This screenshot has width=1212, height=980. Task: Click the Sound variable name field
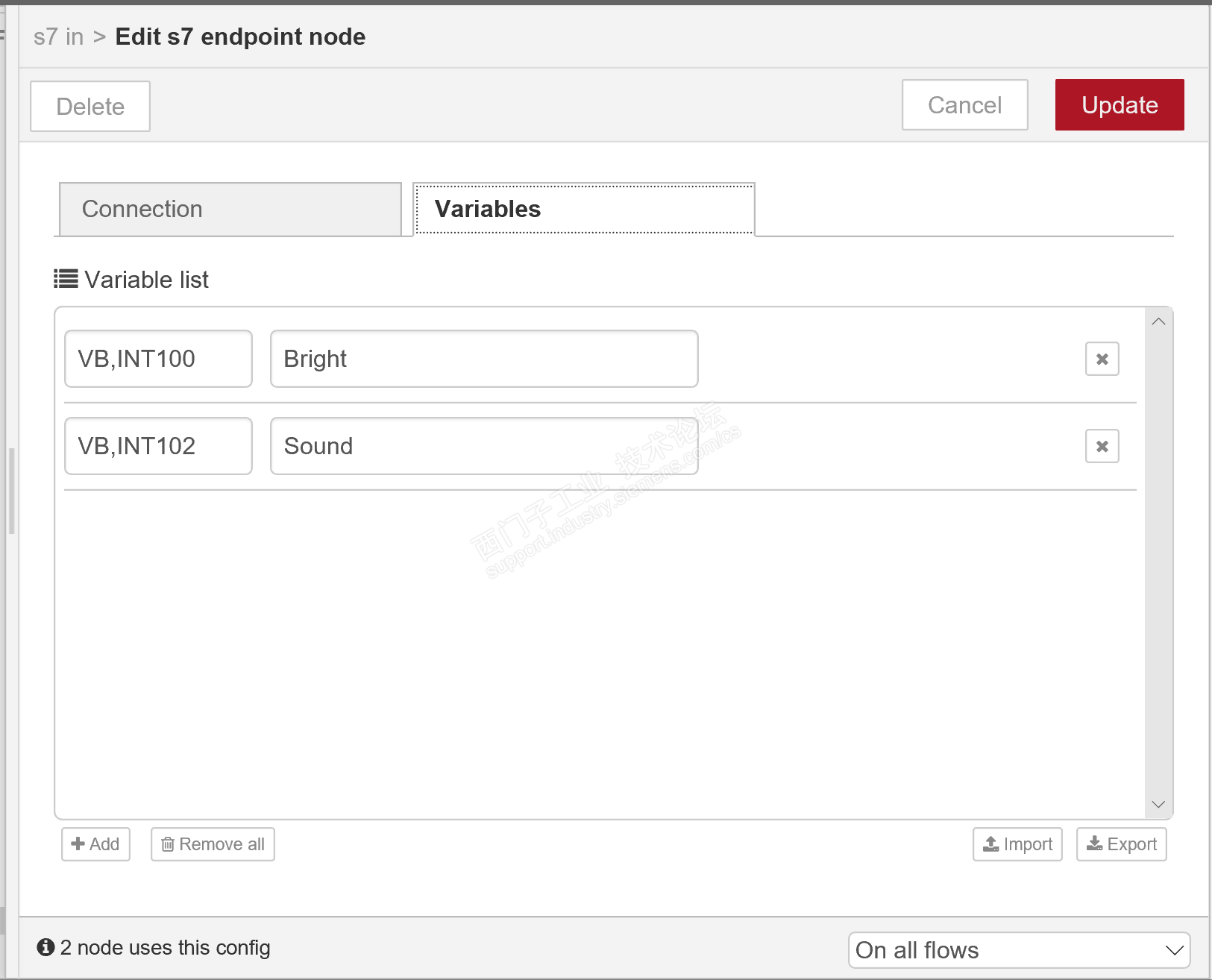click(483, 447)
